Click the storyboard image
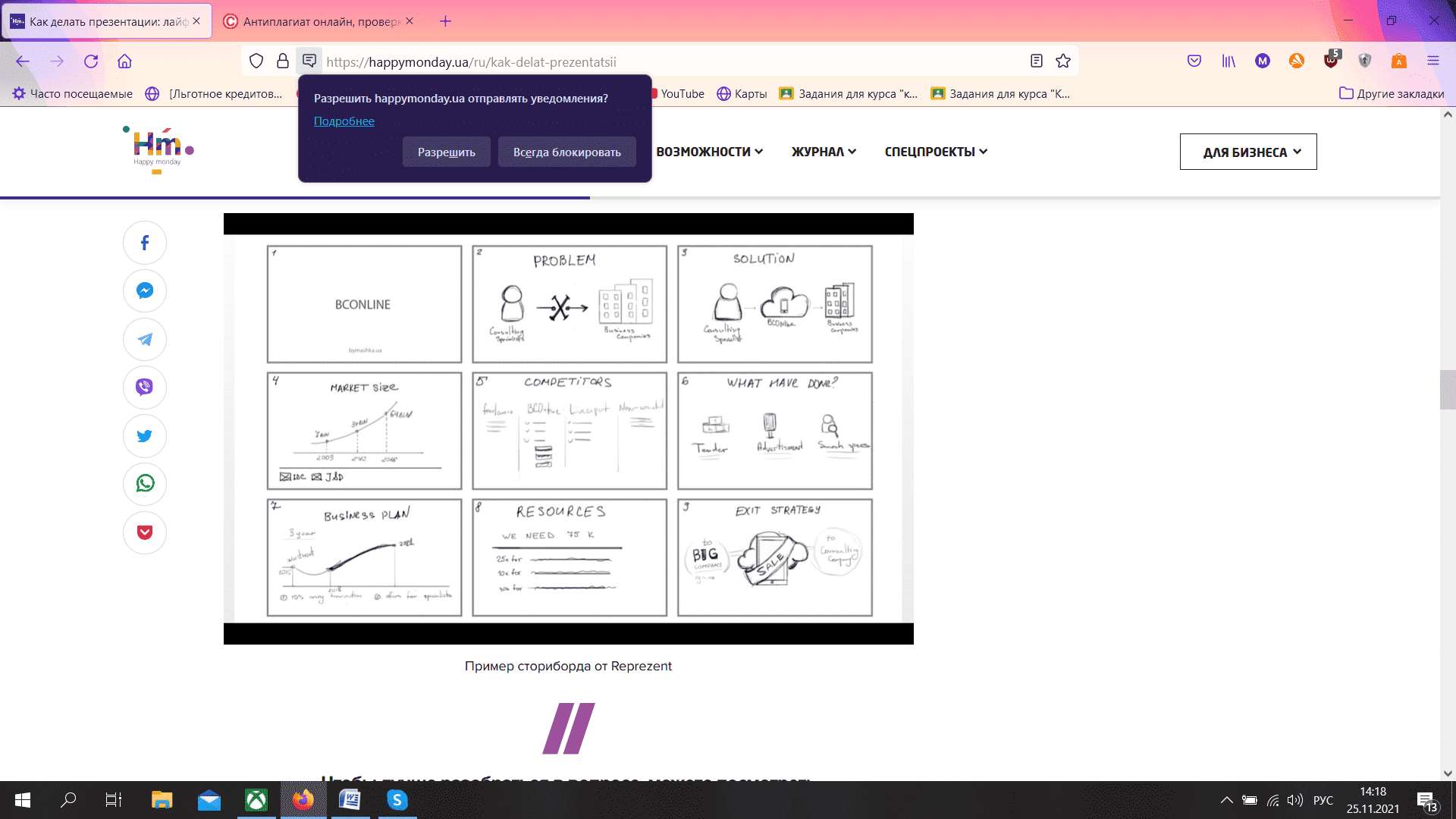The height and width of the screenshot is (819, 1456). [x=568, y=428]
